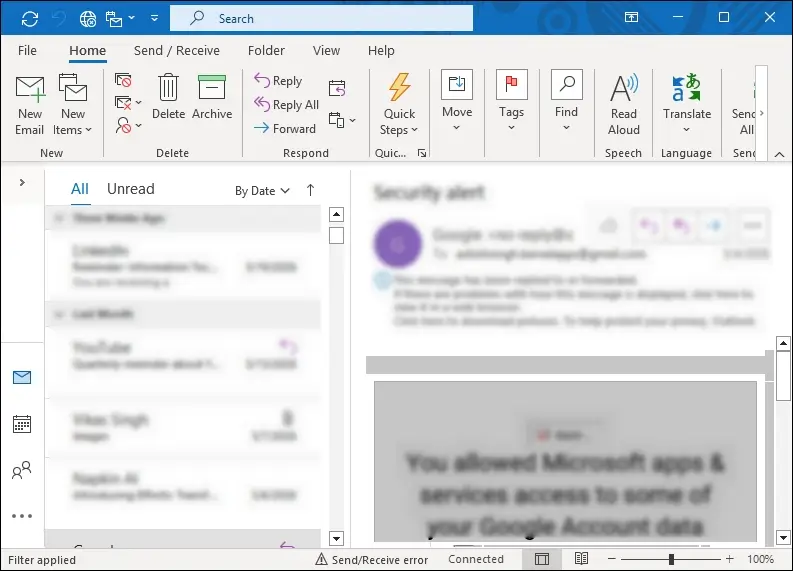Forward the selected email
793x571 pixels.
(285, 128)
